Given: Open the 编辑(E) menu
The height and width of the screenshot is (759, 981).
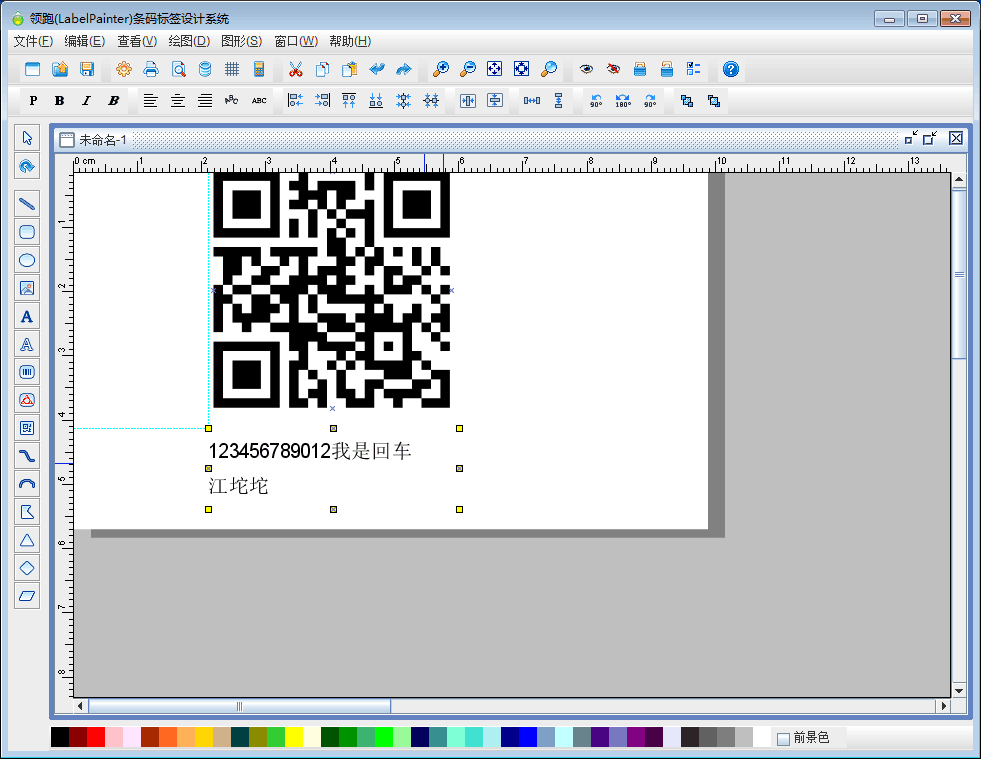Looking at the screenshot, I should [84, 41].
